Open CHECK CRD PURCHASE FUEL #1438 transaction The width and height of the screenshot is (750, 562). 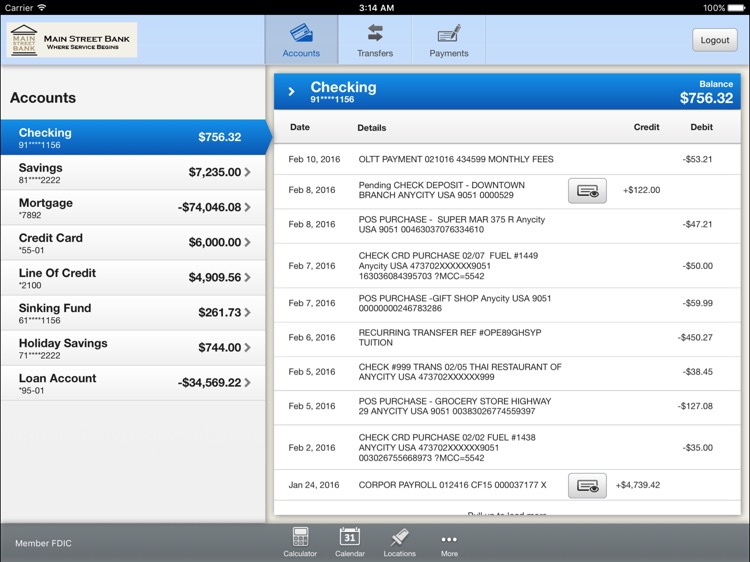507,448
